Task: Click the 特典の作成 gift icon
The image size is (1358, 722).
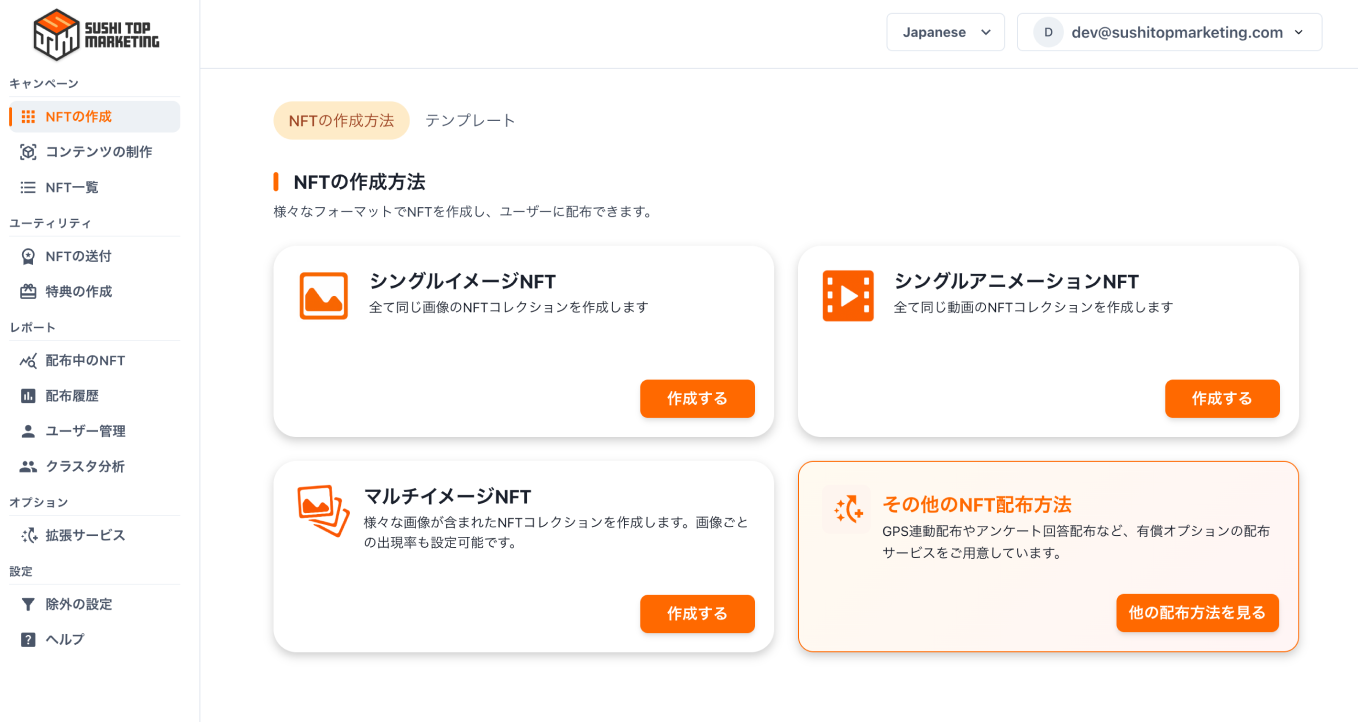Action: [28, 292]
